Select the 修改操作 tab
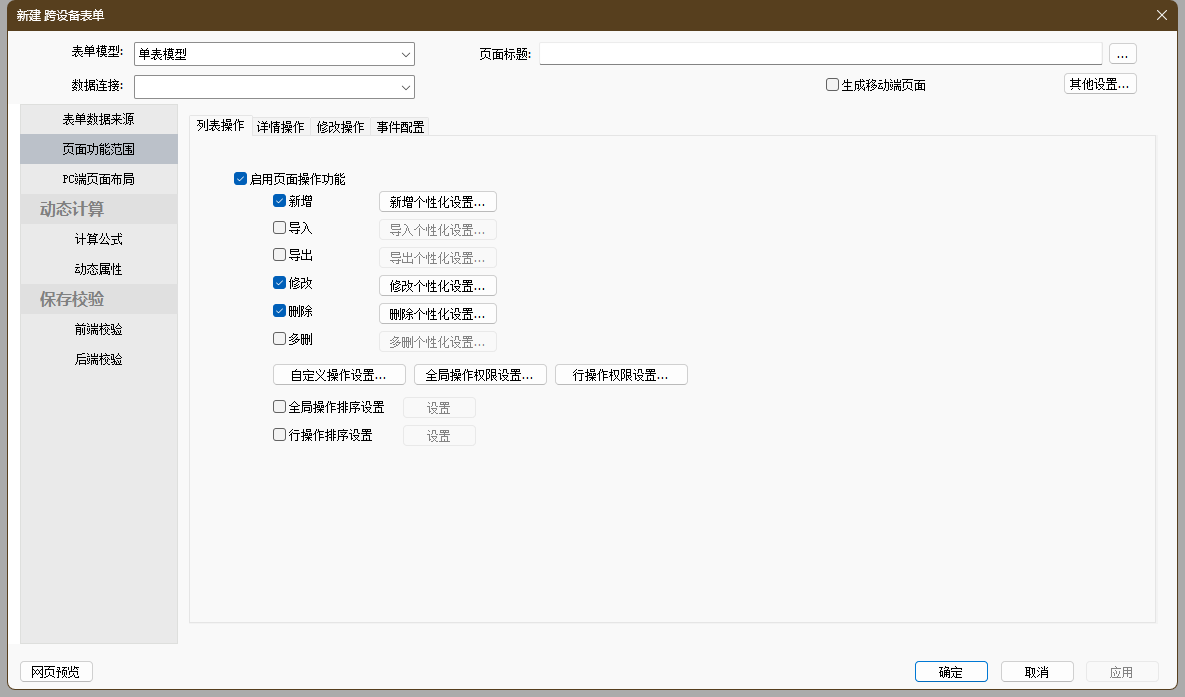The width and height of the screenshot is (1185, 697). [340, 127]
